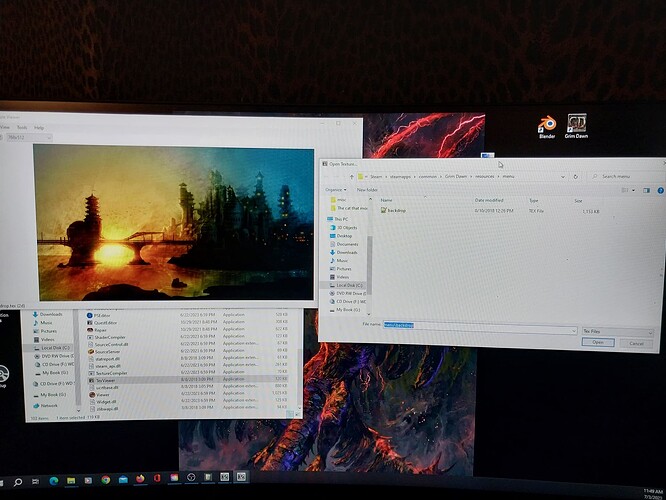Sort by the Name column header
Viewport: 666px width, 500px height.
coord(387,200)
